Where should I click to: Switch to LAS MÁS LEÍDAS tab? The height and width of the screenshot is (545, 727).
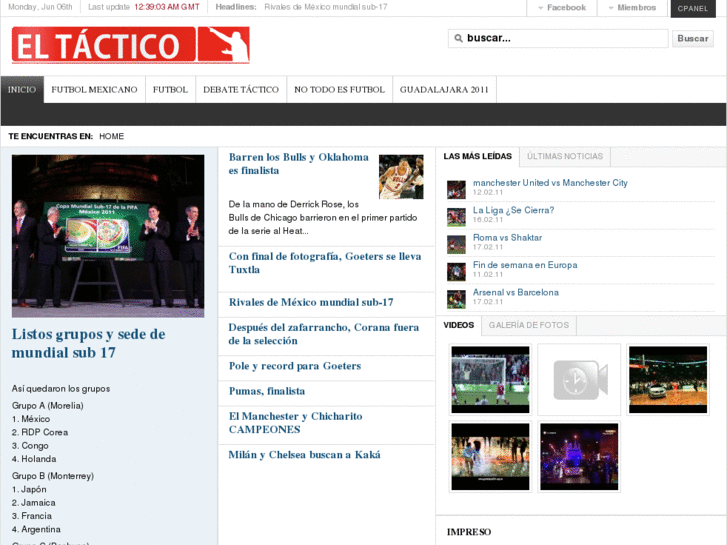pos(478,156)
